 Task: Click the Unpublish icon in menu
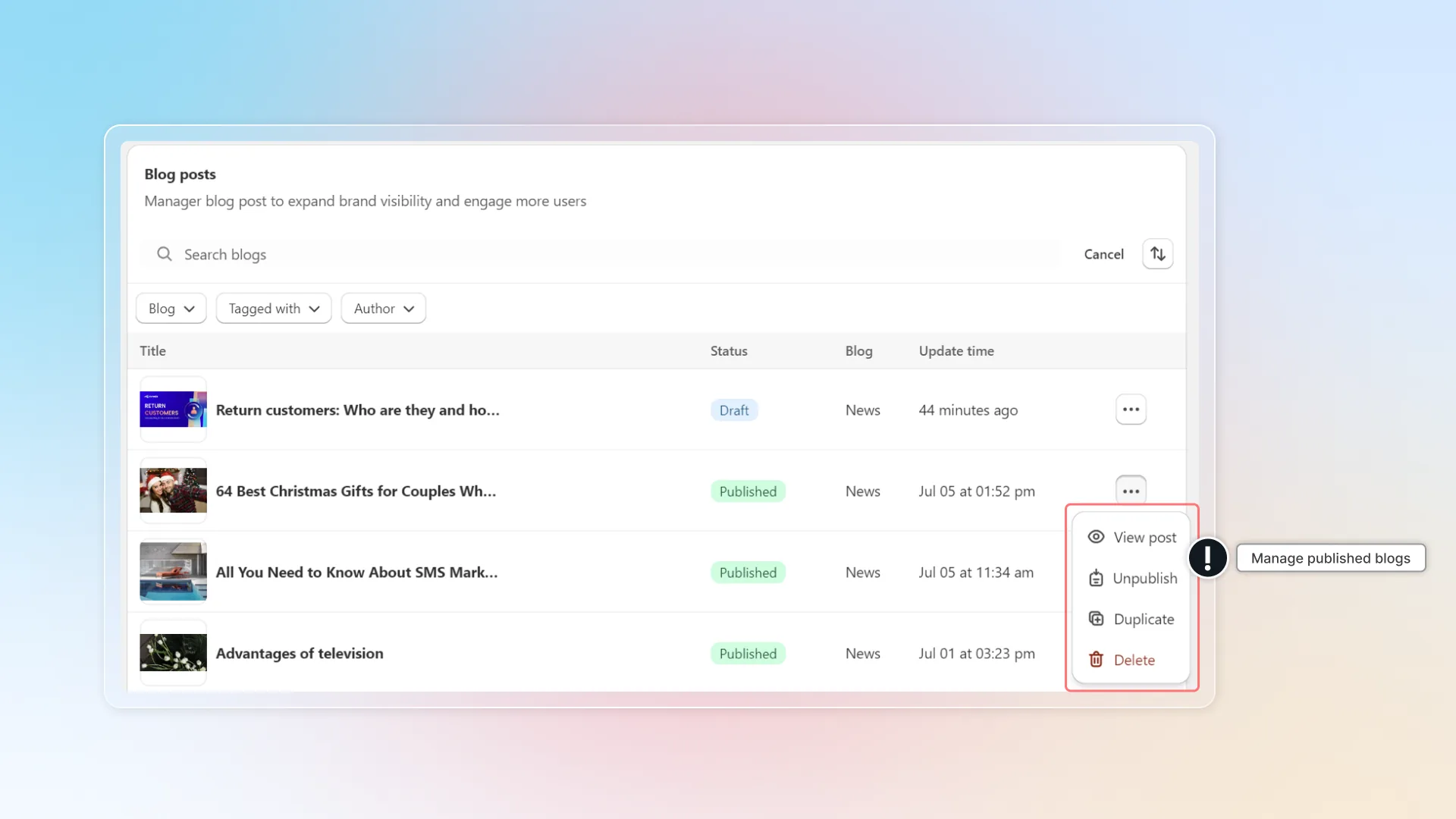coord(1096,578)
